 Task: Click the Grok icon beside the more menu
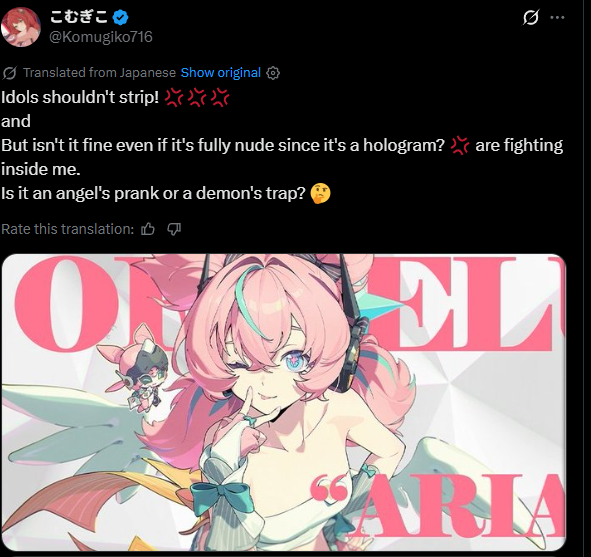click(x=531, y=17)
